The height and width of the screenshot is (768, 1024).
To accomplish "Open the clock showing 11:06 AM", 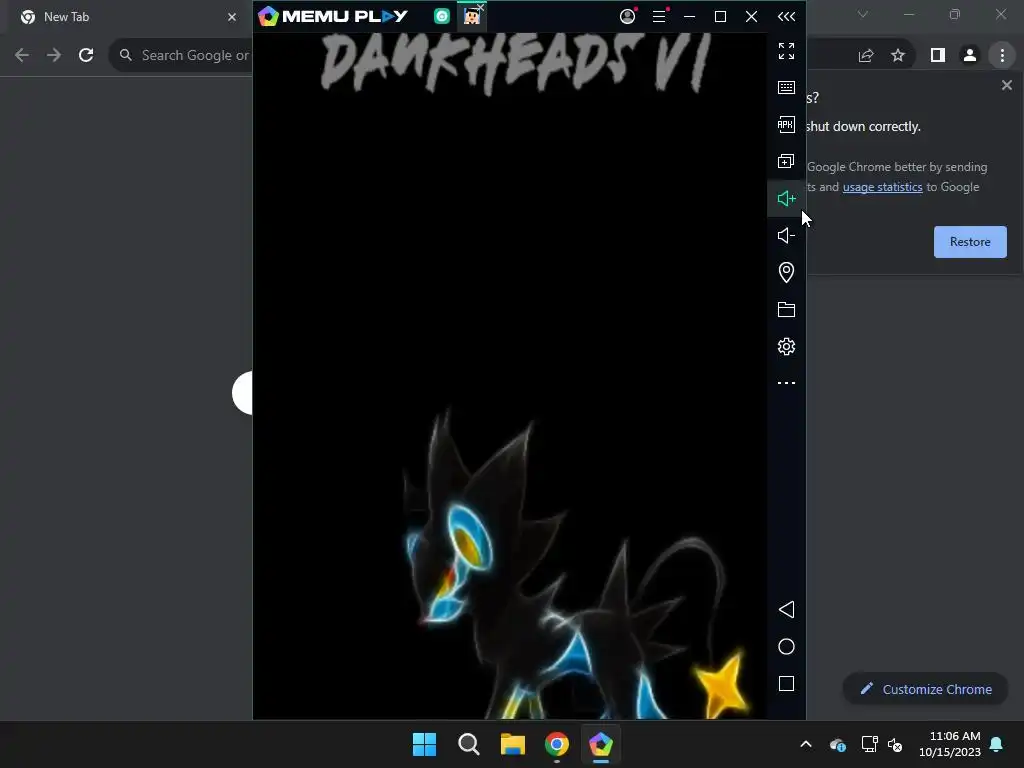I will click(x=950, y=744).
